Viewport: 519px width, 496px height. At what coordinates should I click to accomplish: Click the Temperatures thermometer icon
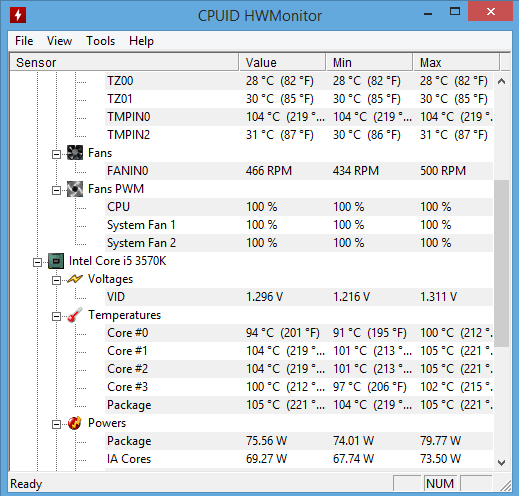(75, 315)
